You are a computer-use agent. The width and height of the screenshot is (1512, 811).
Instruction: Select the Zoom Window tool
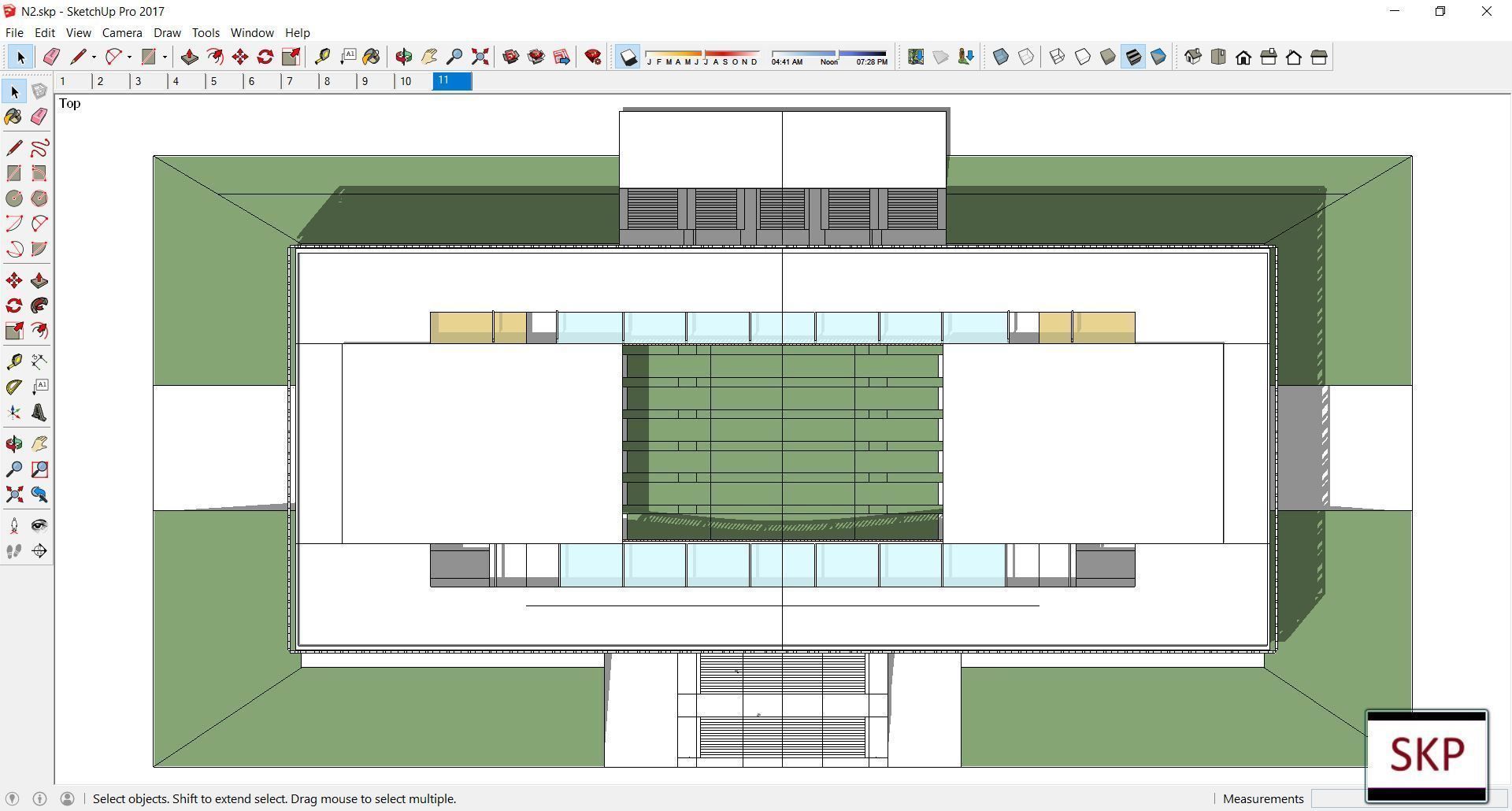[x=39, y=469]
